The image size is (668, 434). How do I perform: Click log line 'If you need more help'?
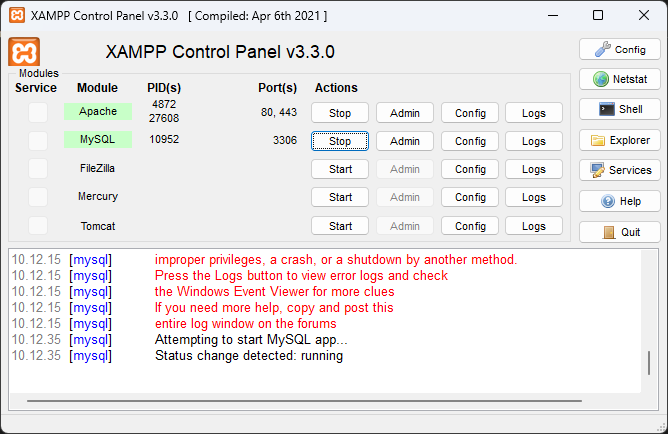point(274,308)
